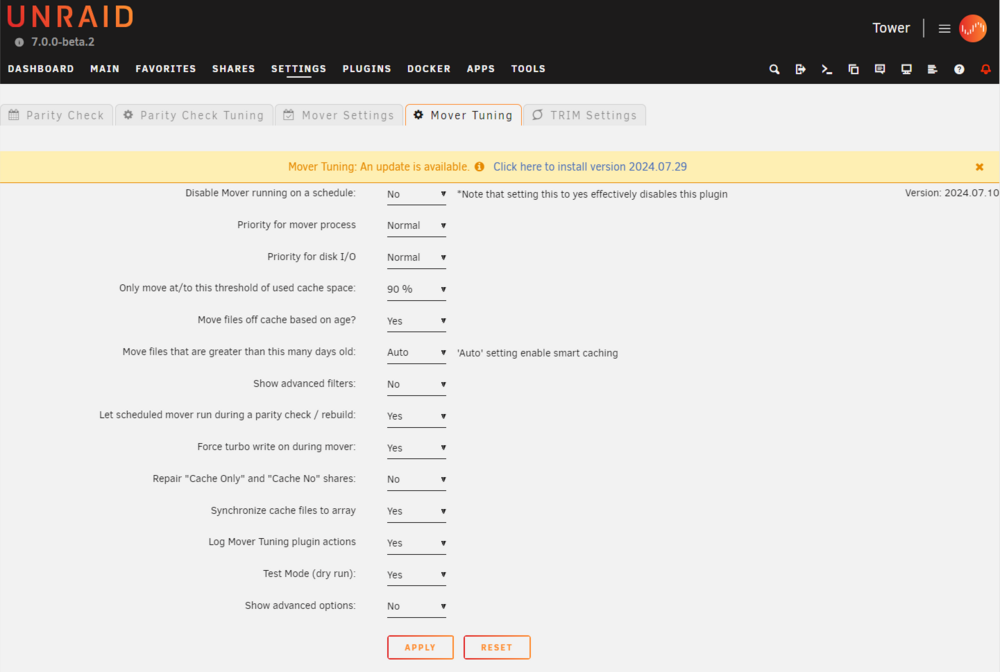Open the Tools menu
This screenshot has width=1000, height=672.
coord(528,69)
